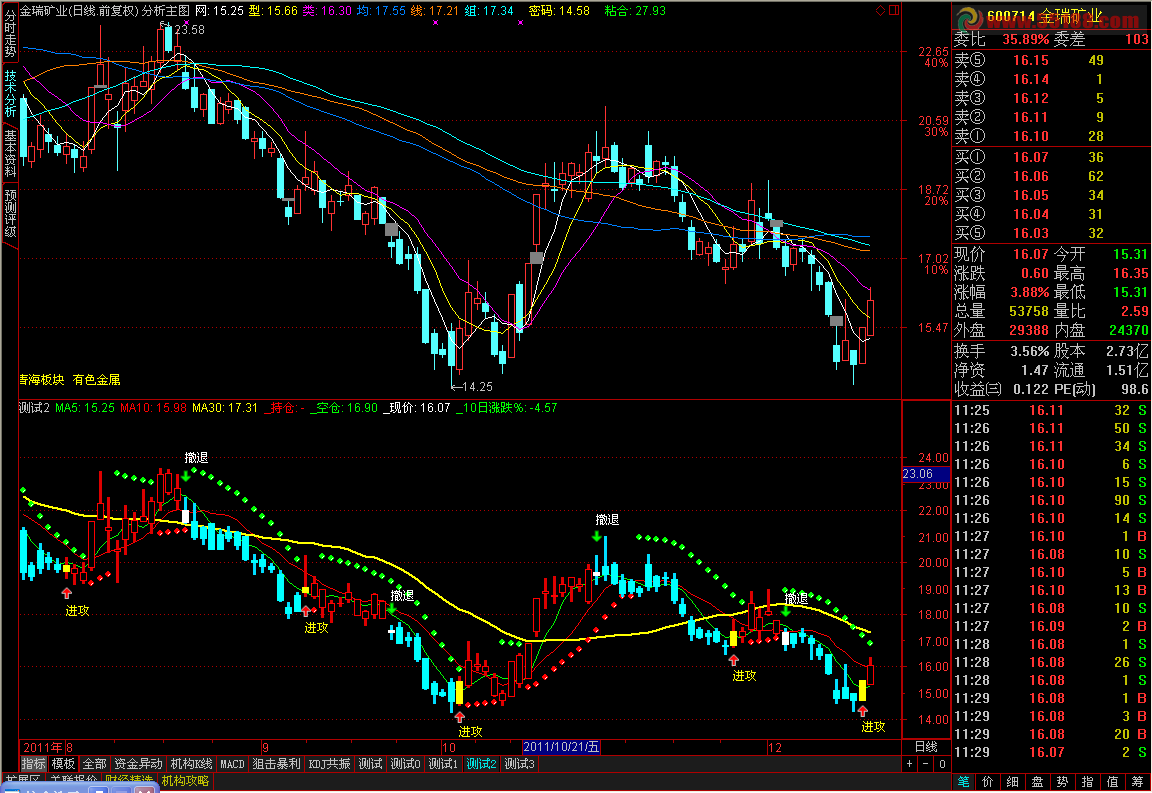
Task: Click the 有色金属 sector link
Action: 96,380
